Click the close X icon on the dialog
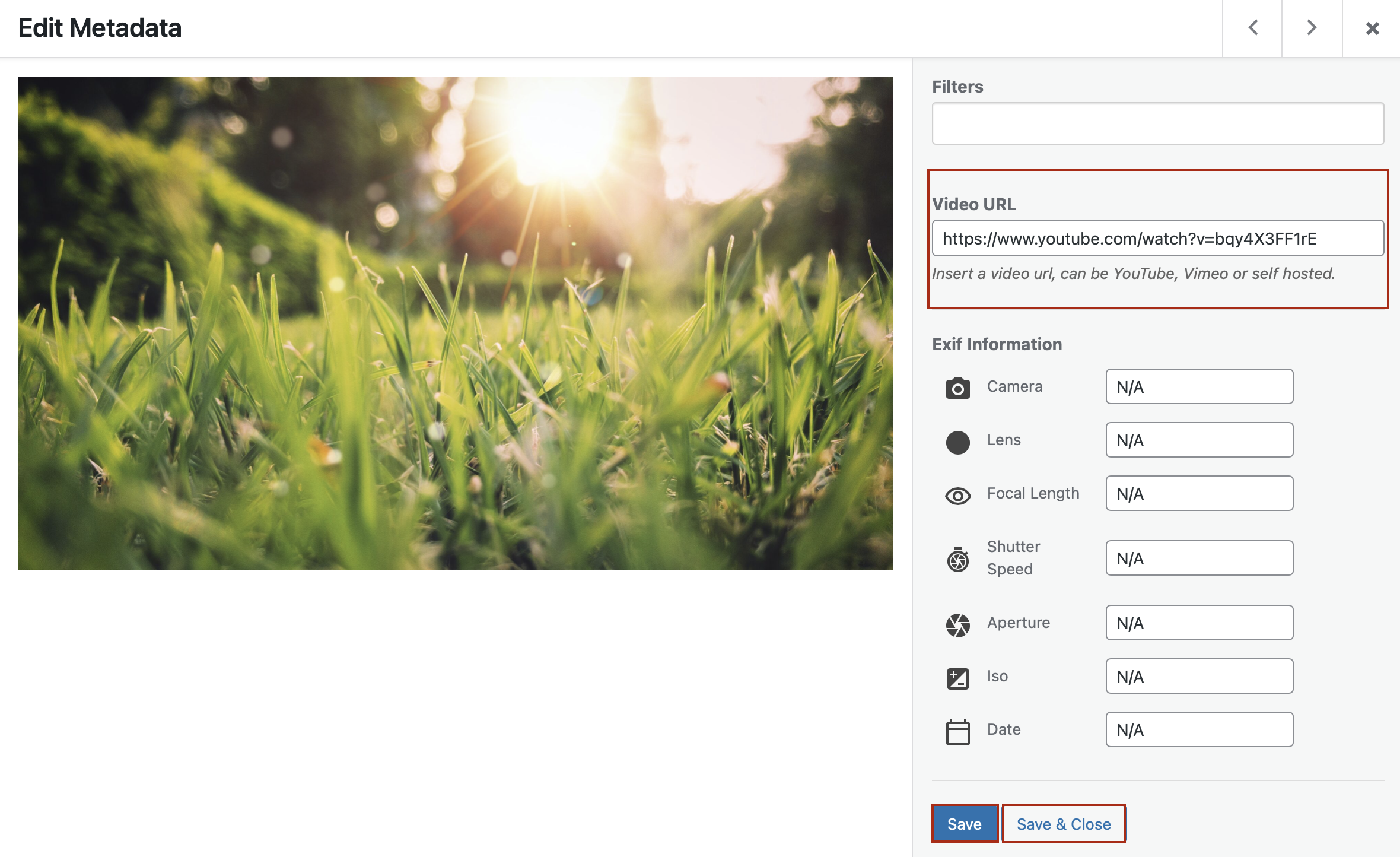 [1372, 28]
